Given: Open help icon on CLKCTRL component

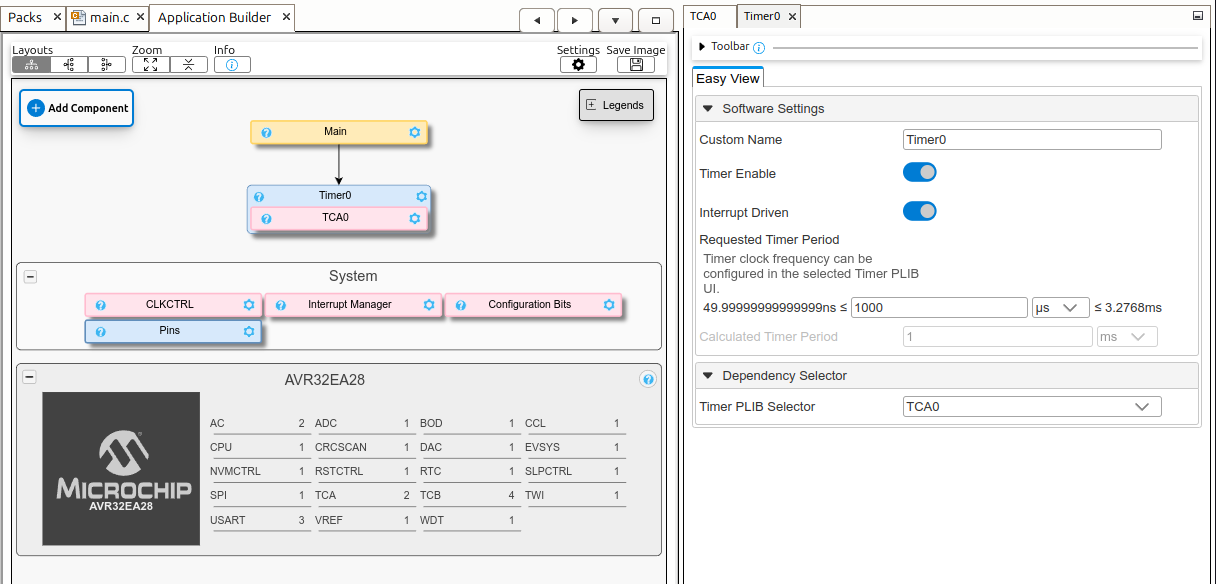Looking at the screenshot, I should (100, 305).
